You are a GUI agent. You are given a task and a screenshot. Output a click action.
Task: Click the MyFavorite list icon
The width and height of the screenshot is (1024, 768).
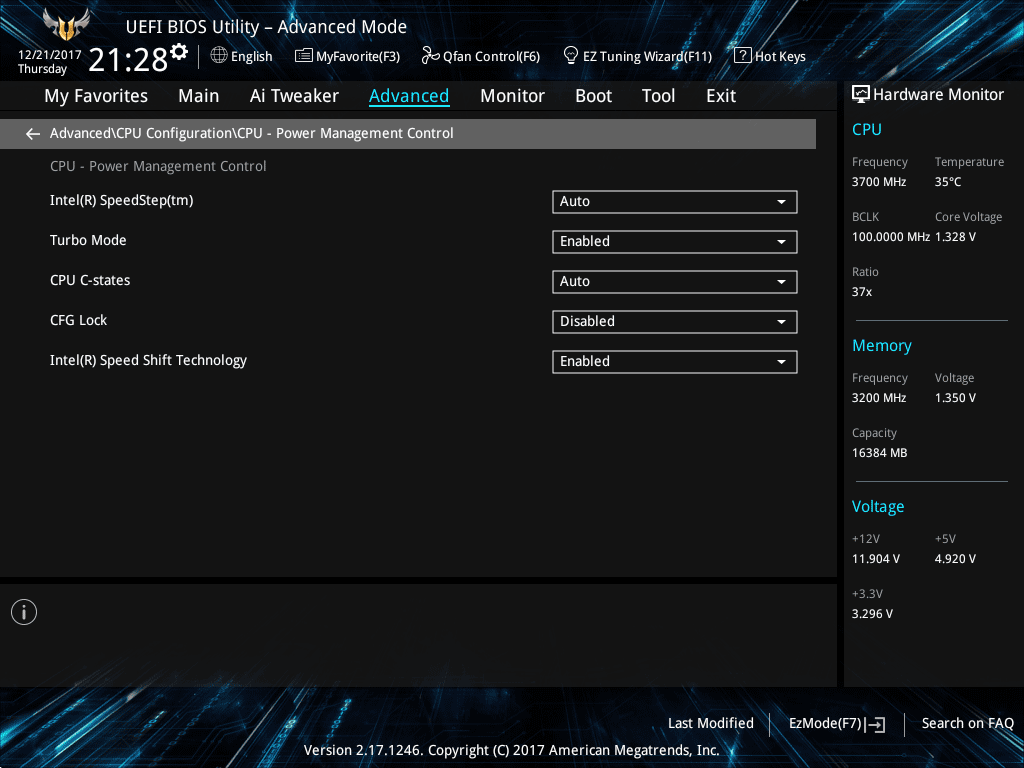pyautogui.click(x=304, y=56)
